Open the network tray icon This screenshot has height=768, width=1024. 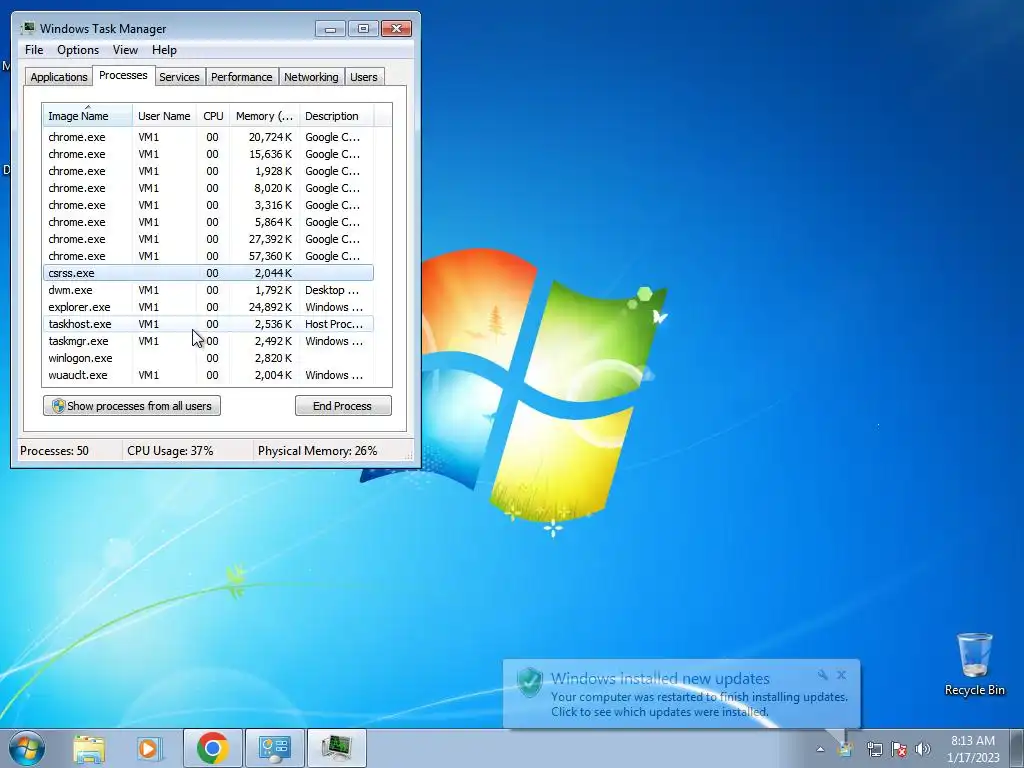[x=874, y=749]
